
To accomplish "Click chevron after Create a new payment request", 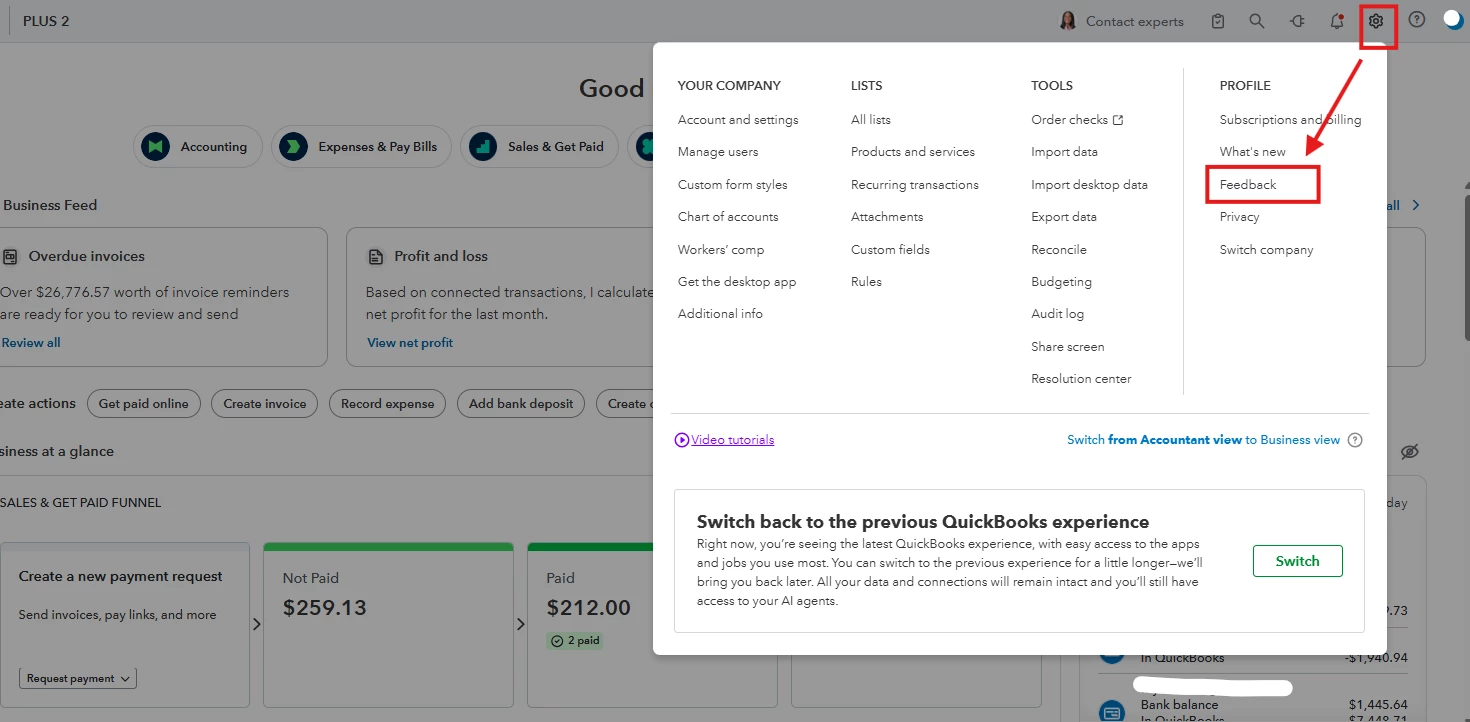I will click(x=256, y=624).
